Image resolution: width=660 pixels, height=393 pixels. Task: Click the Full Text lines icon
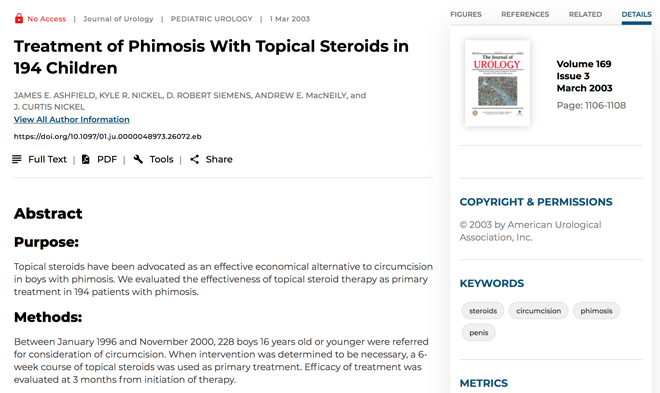(x=16, y=159)
